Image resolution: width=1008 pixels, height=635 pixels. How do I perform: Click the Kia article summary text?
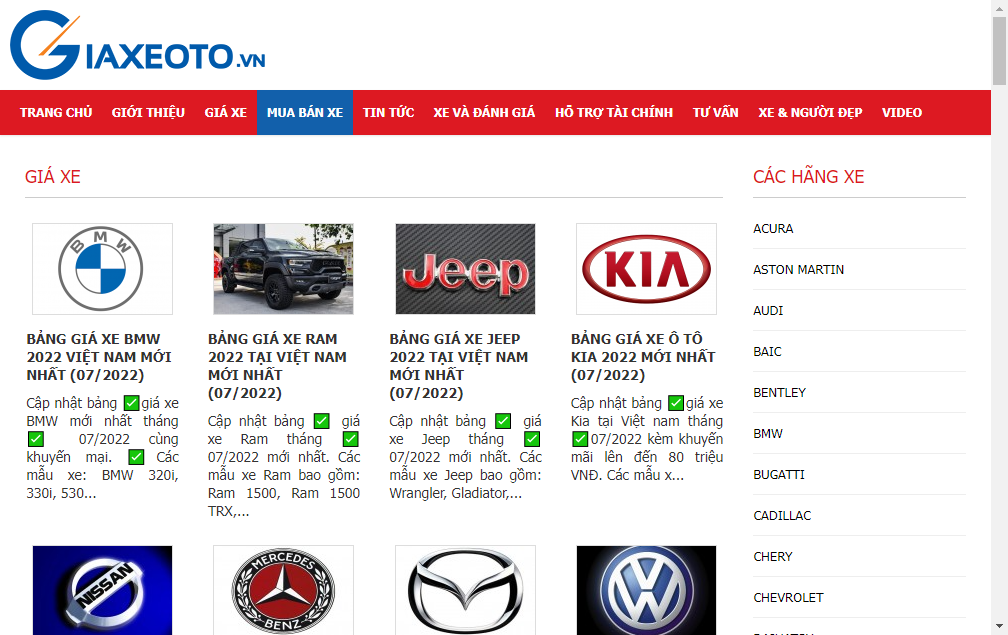(647, 439)
